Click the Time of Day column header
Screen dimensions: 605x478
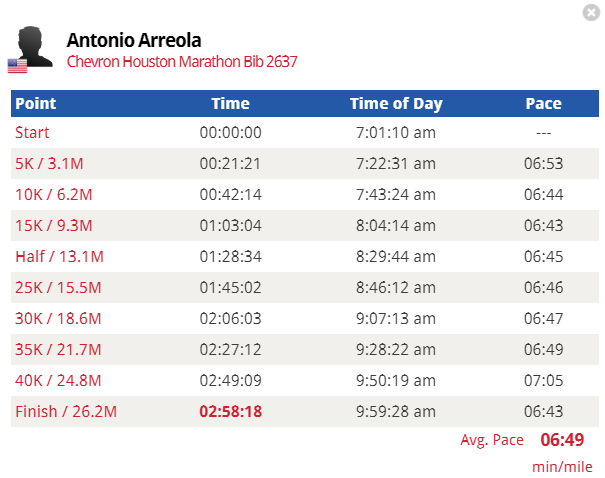pos(396,103)
